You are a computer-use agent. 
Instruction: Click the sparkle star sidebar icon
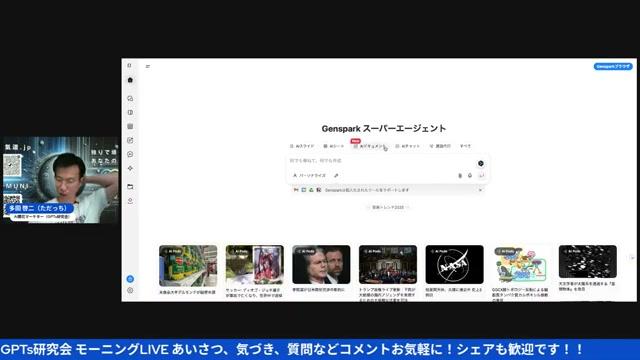(130, 168)
